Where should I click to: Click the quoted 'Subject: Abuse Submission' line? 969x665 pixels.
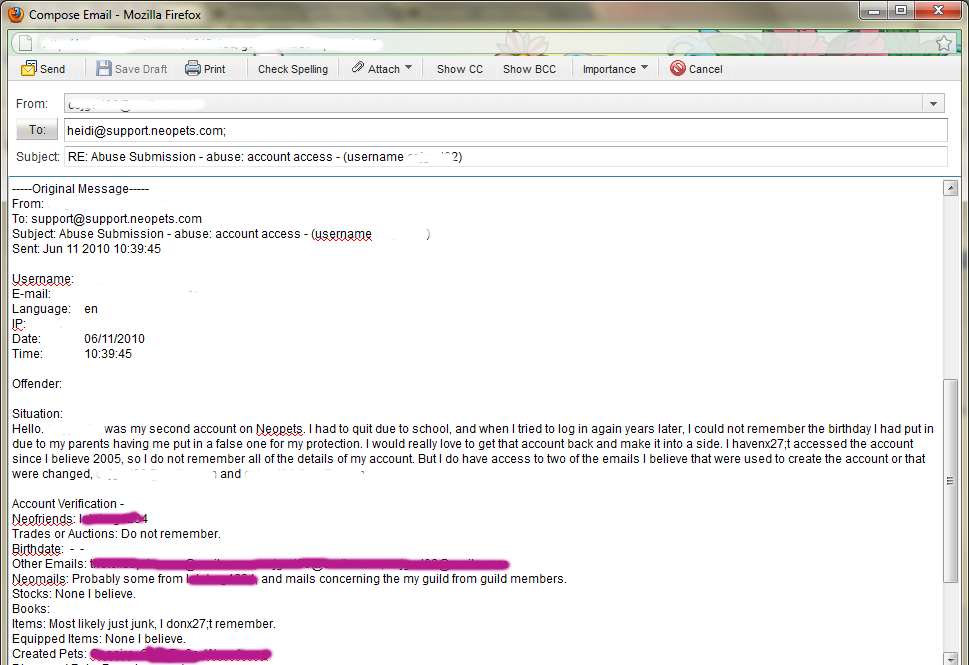point(221,234)
